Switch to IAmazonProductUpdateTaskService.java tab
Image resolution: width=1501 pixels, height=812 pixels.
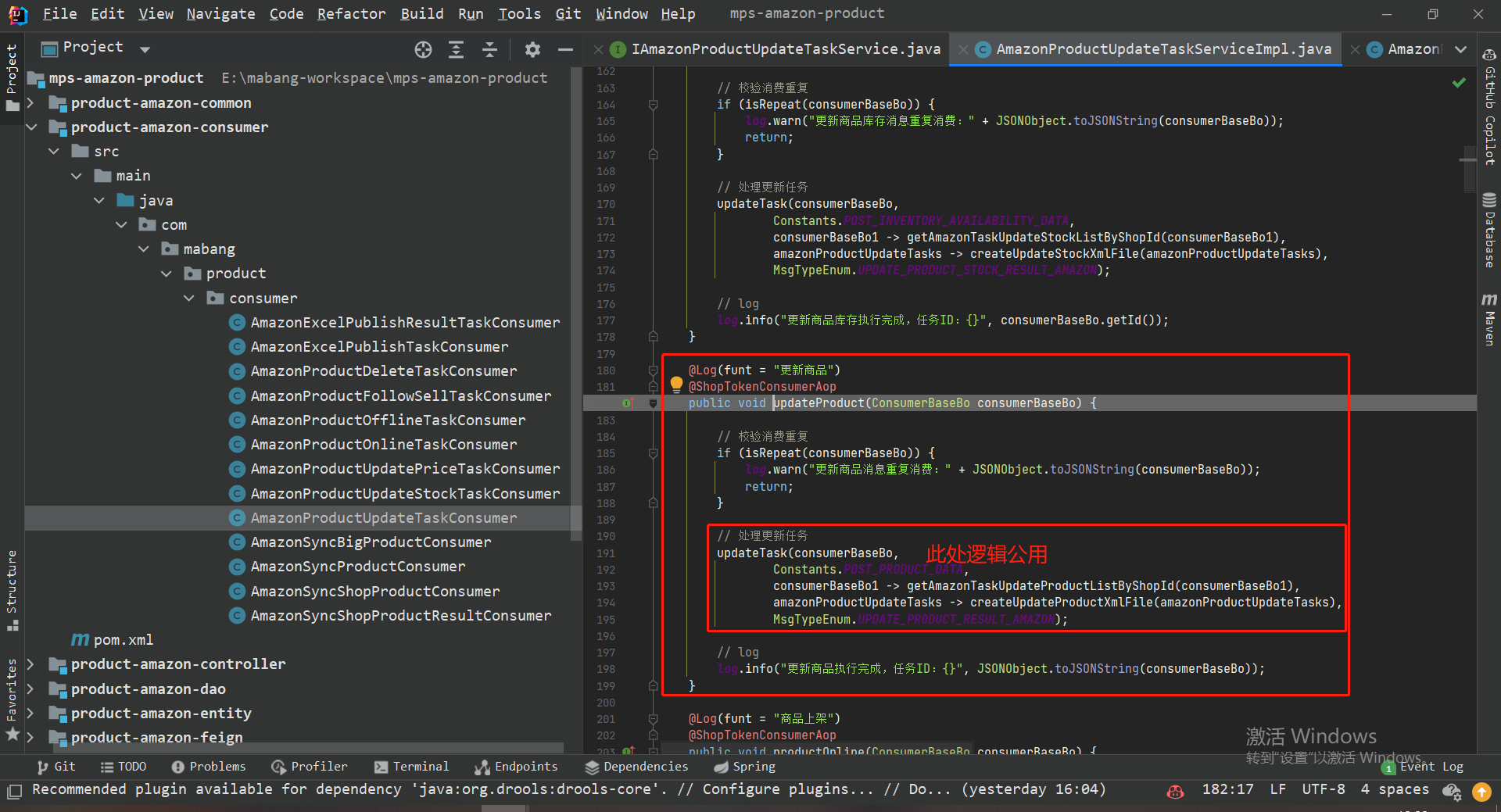coord(785,49)
